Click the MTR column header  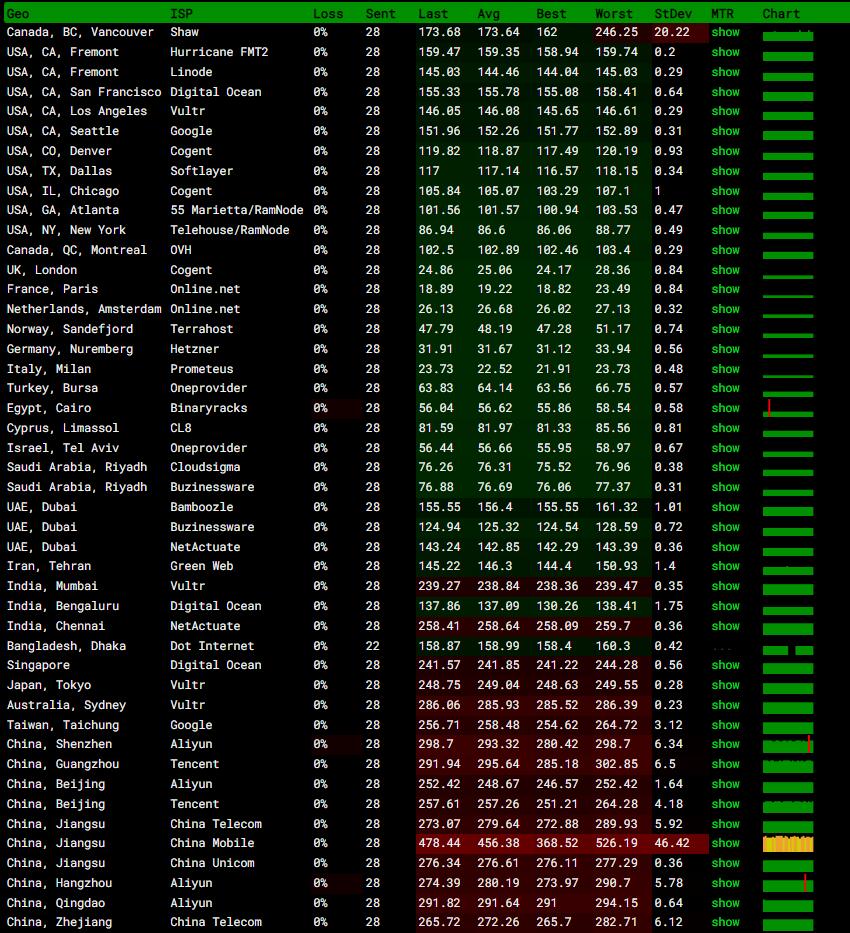722,14
